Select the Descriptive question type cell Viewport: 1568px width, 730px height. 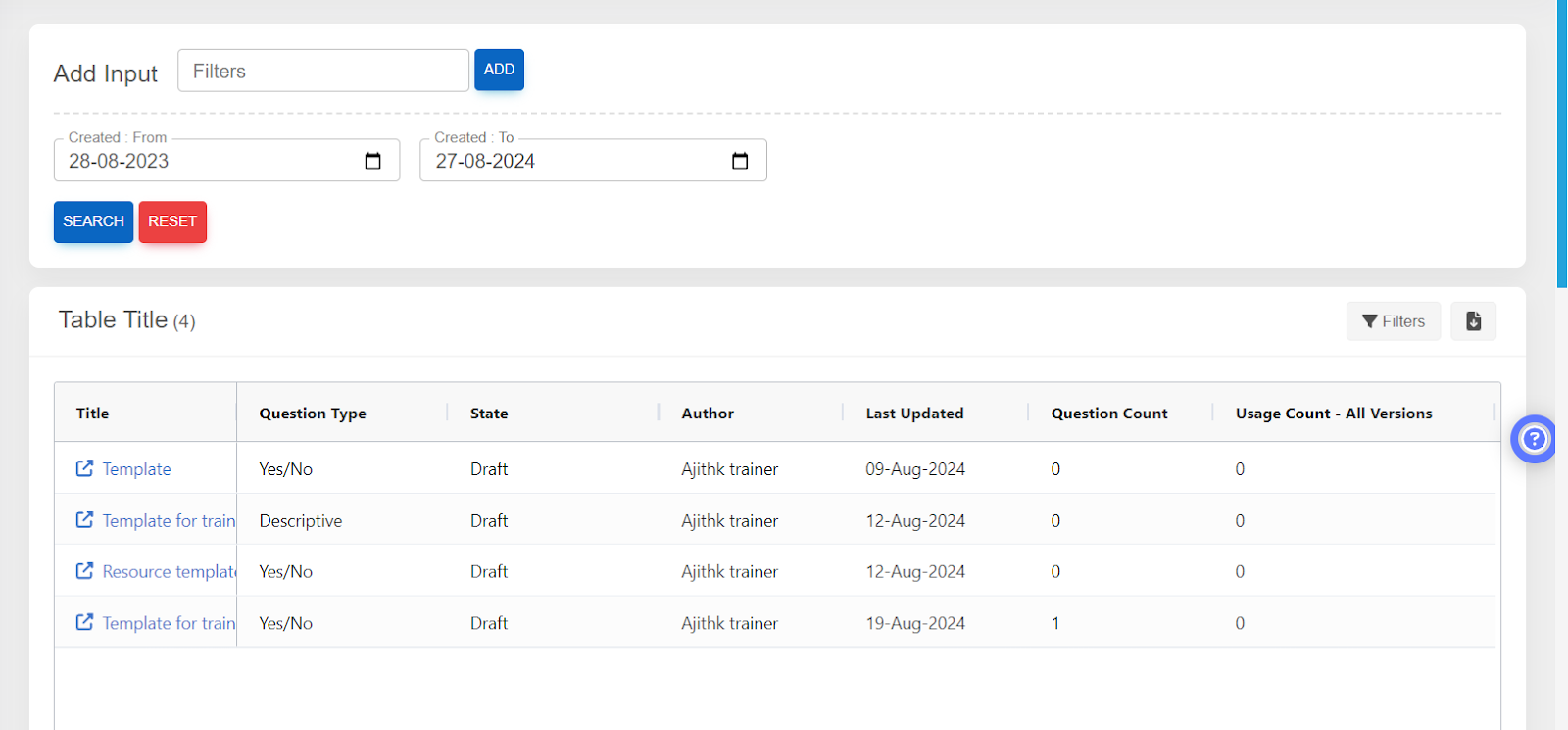click(301, 521)
